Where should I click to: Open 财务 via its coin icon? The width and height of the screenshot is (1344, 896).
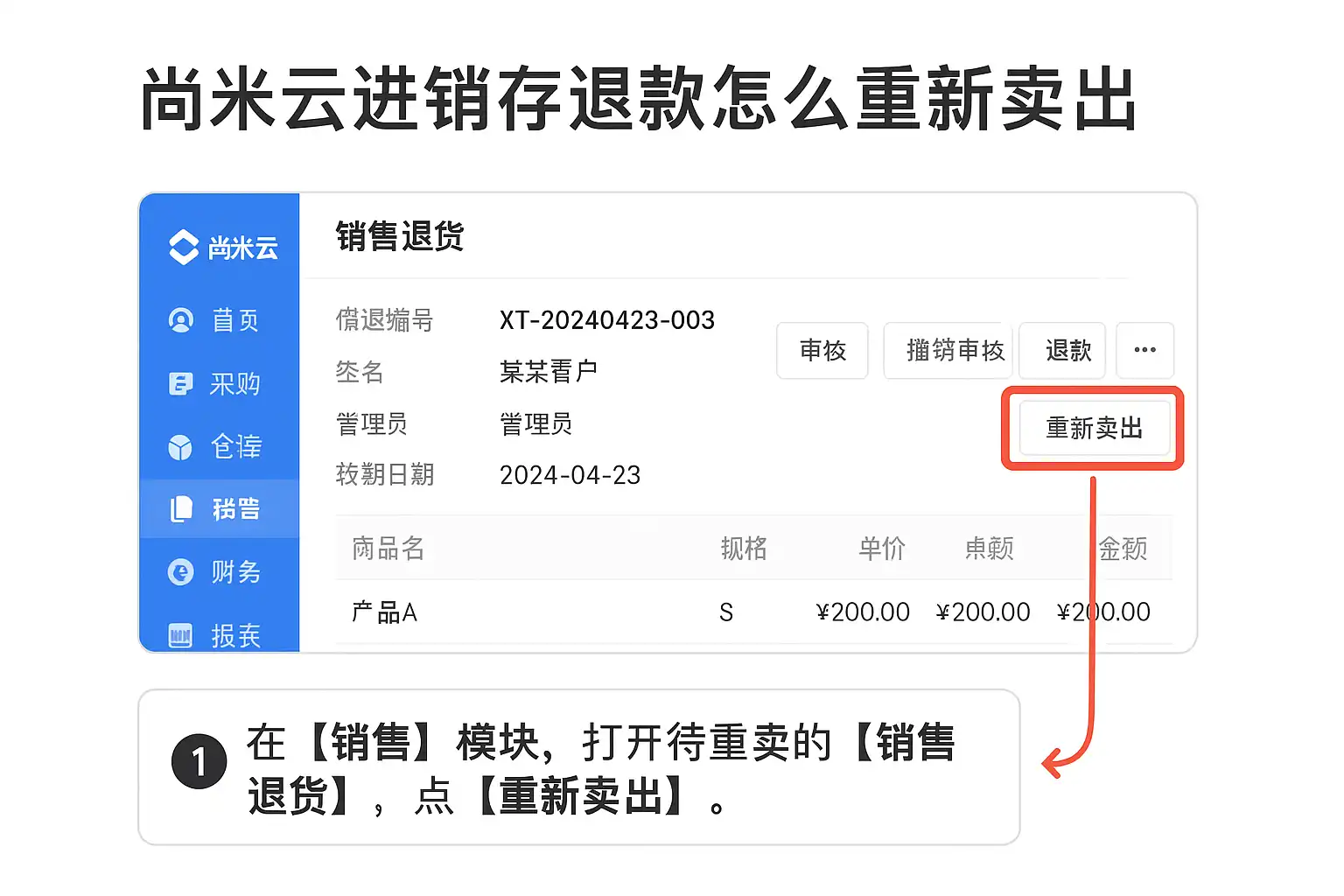click(180, 572)
